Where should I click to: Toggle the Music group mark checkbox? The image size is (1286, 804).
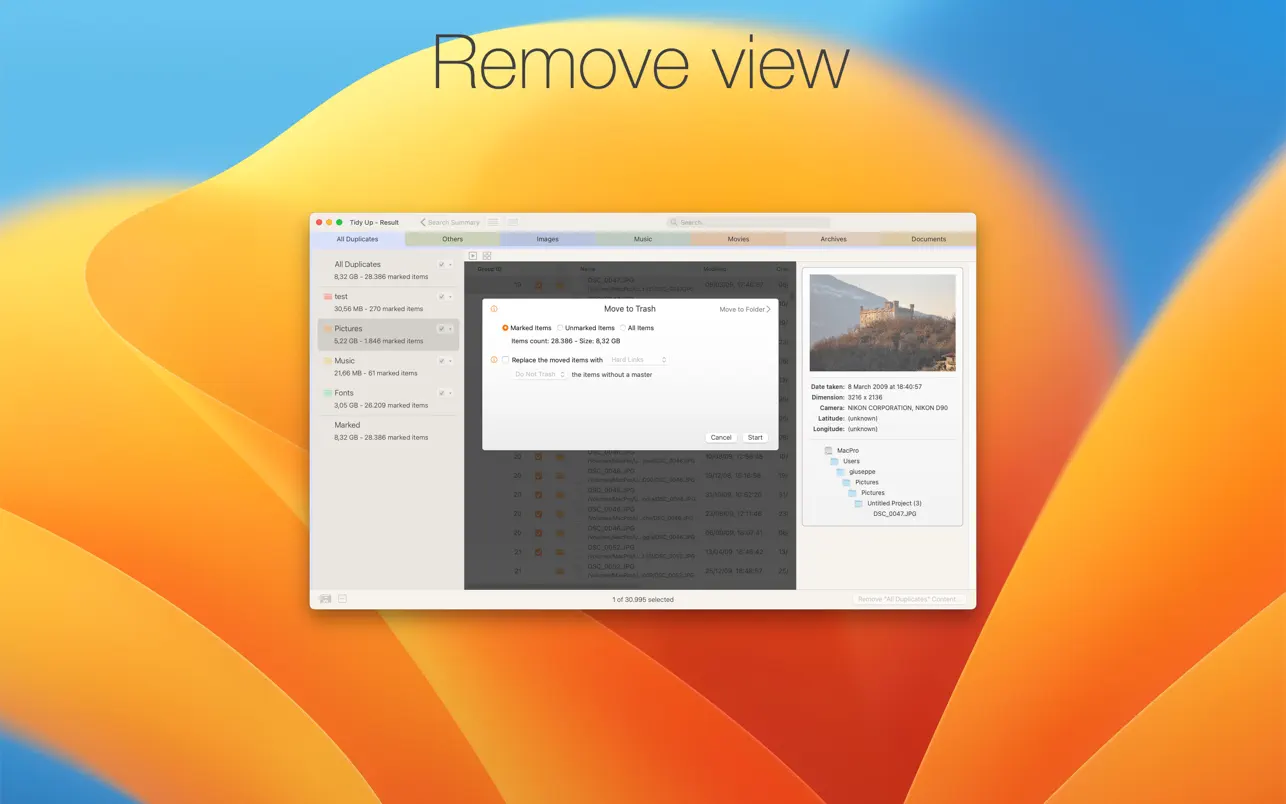click(441, 361)
